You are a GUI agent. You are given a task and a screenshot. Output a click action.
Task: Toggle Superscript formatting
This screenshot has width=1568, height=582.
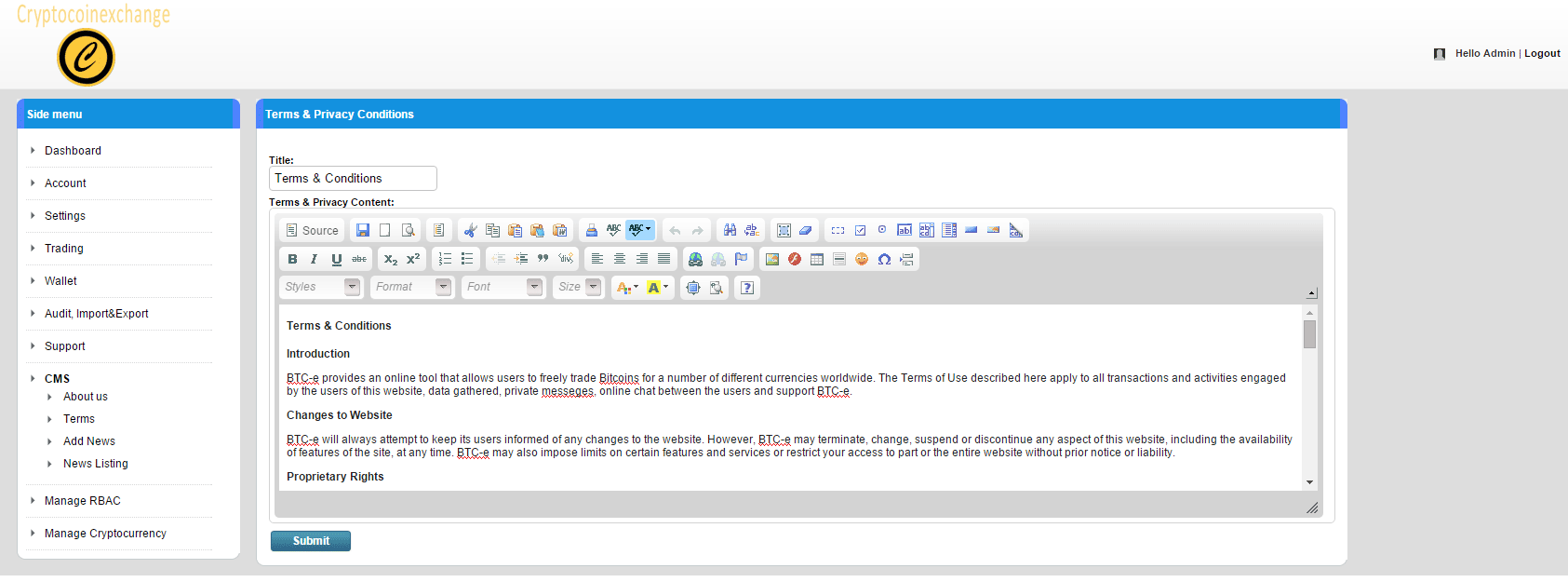(x=413, y=259)
